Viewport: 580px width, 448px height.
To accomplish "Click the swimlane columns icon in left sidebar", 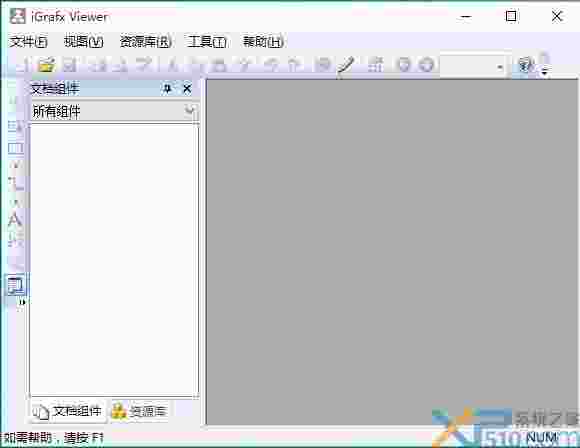I will pos(16,148).
